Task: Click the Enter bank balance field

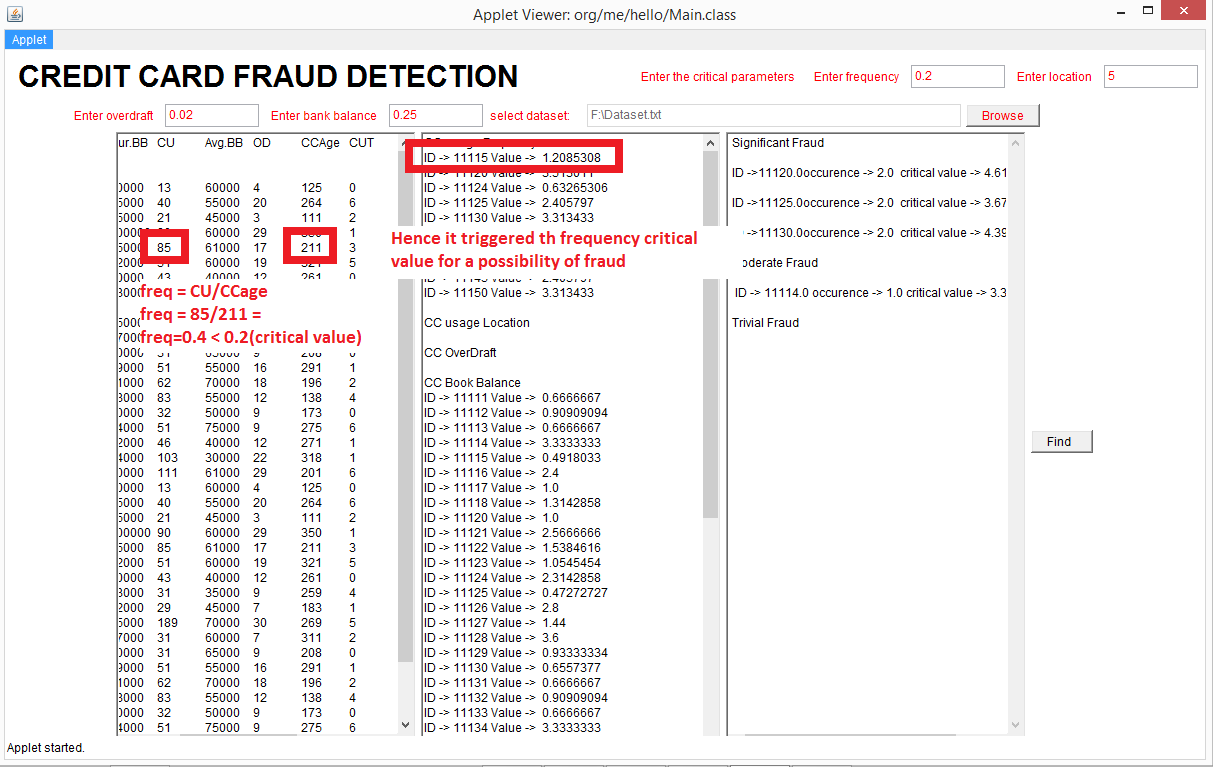Action: click(x=435, y=116)
